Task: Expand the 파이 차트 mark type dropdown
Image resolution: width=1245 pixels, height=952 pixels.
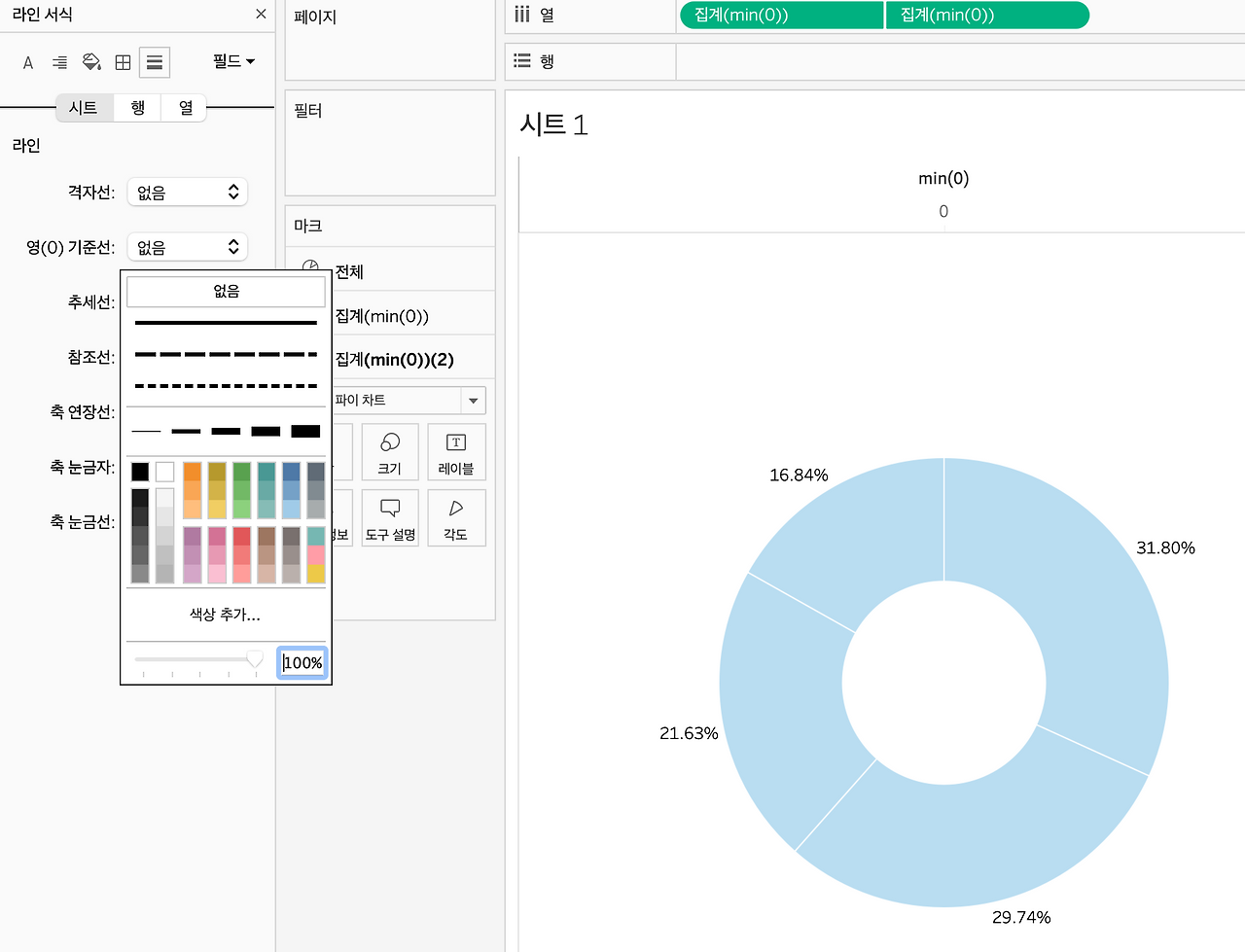Action: point(409,401)
